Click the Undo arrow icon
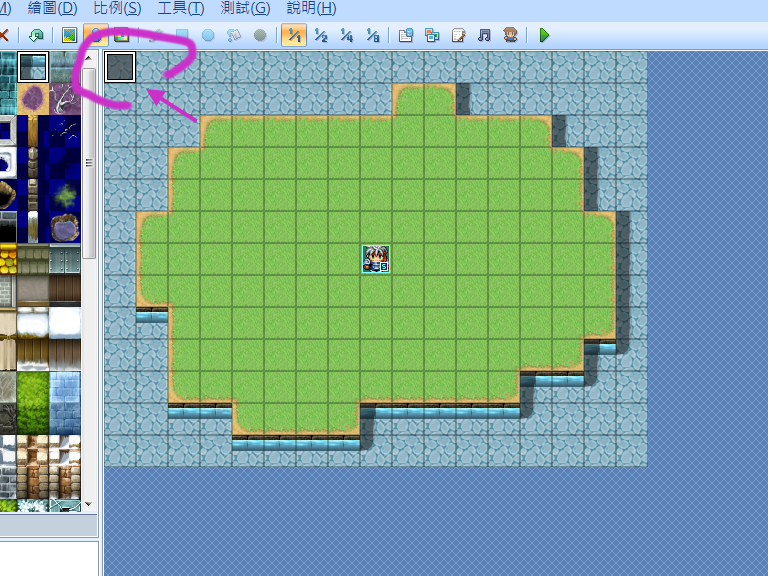768x576 pixels. pyautogui.click(x=36, y=35)
